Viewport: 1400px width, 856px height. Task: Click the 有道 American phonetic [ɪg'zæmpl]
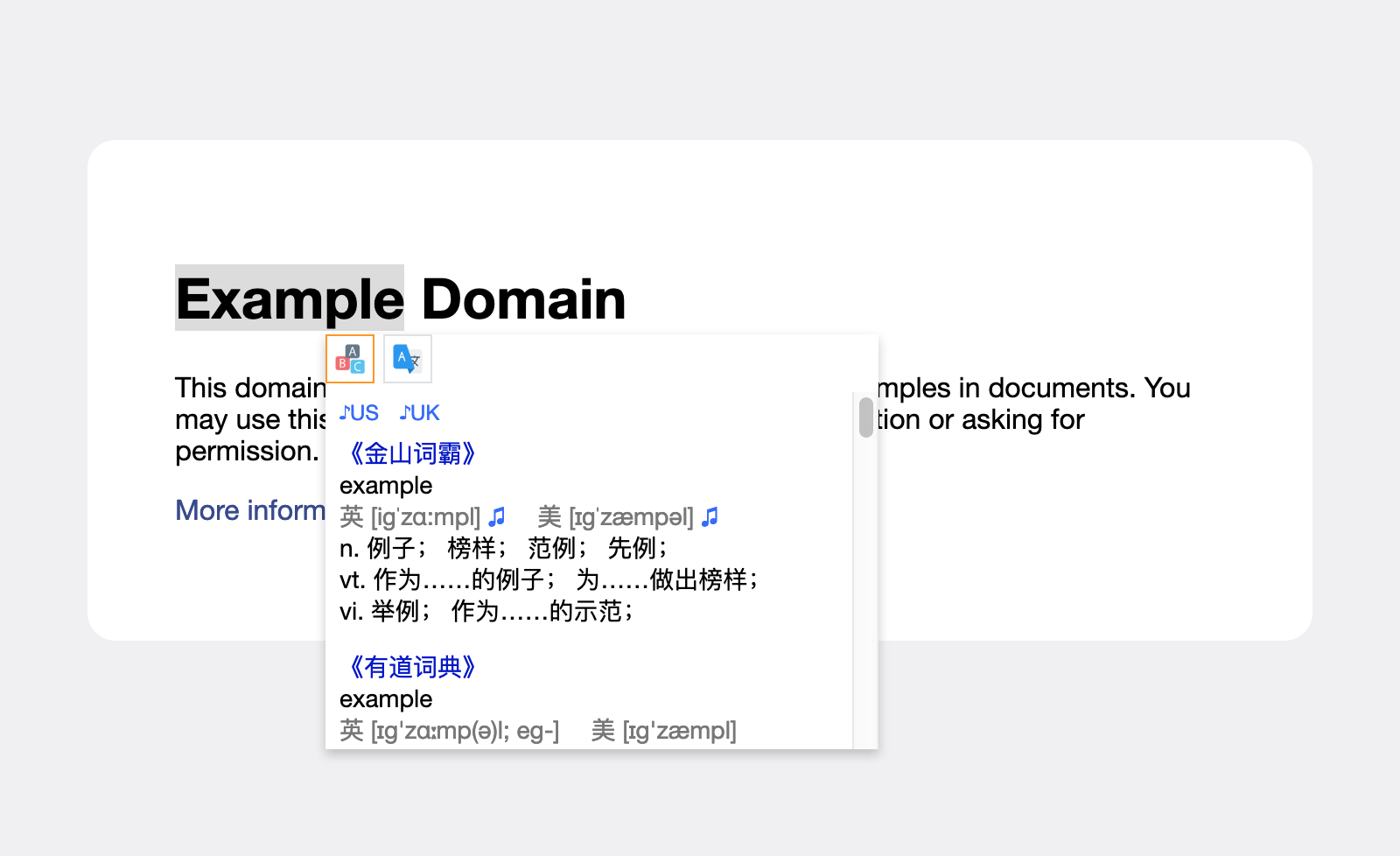[679, 731]
